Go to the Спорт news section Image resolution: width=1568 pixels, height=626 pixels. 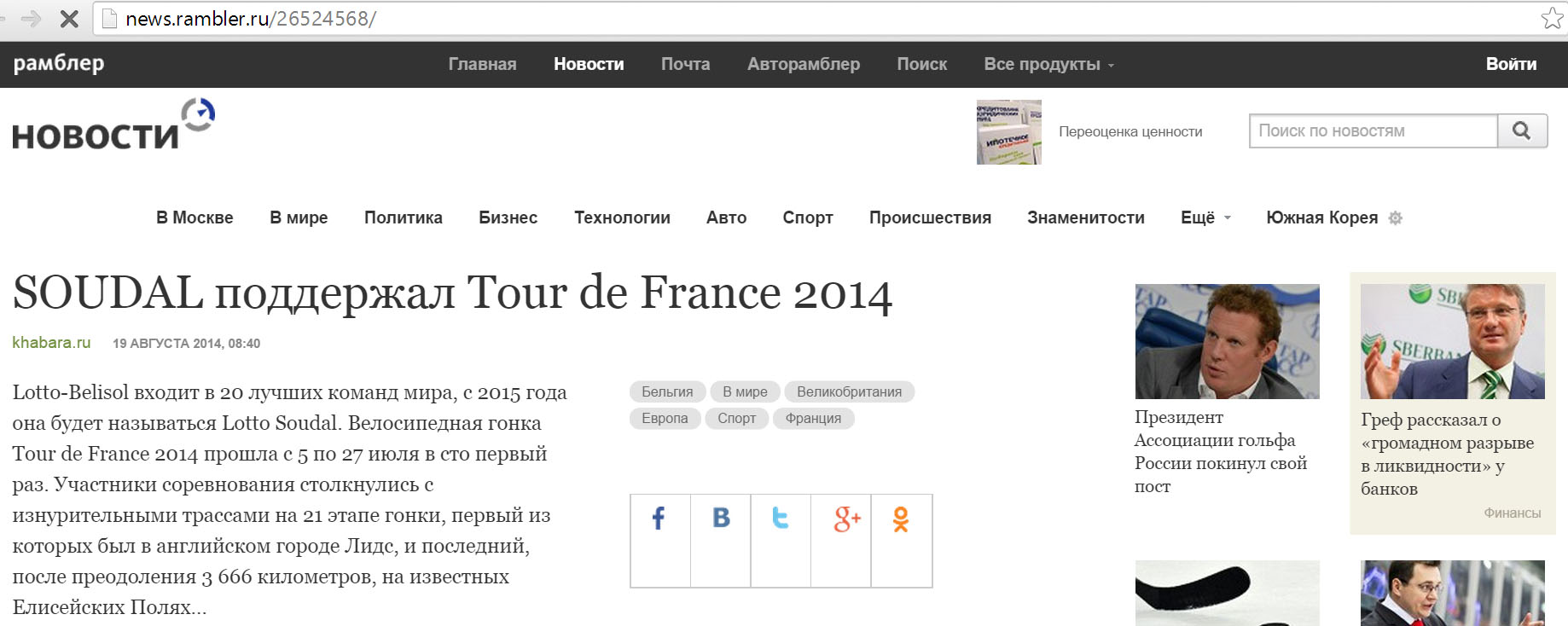[x=808, y=217]
